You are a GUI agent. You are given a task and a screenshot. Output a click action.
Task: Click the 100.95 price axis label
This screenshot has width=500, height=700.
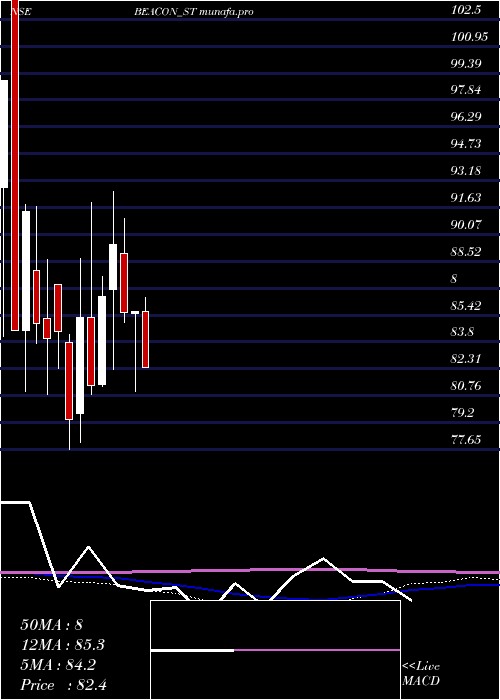(x=470, y=37)
